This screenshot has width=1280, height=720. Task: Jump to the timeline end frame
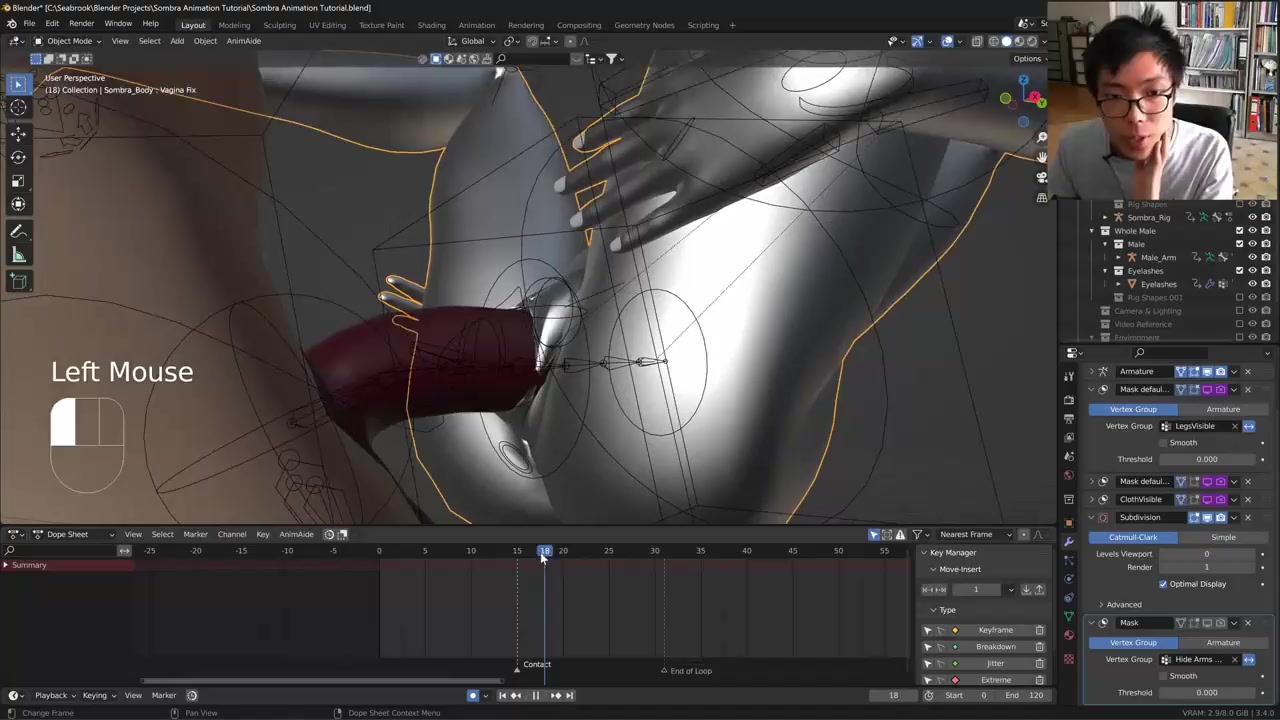pyautogui.click(x=569, y=696)
